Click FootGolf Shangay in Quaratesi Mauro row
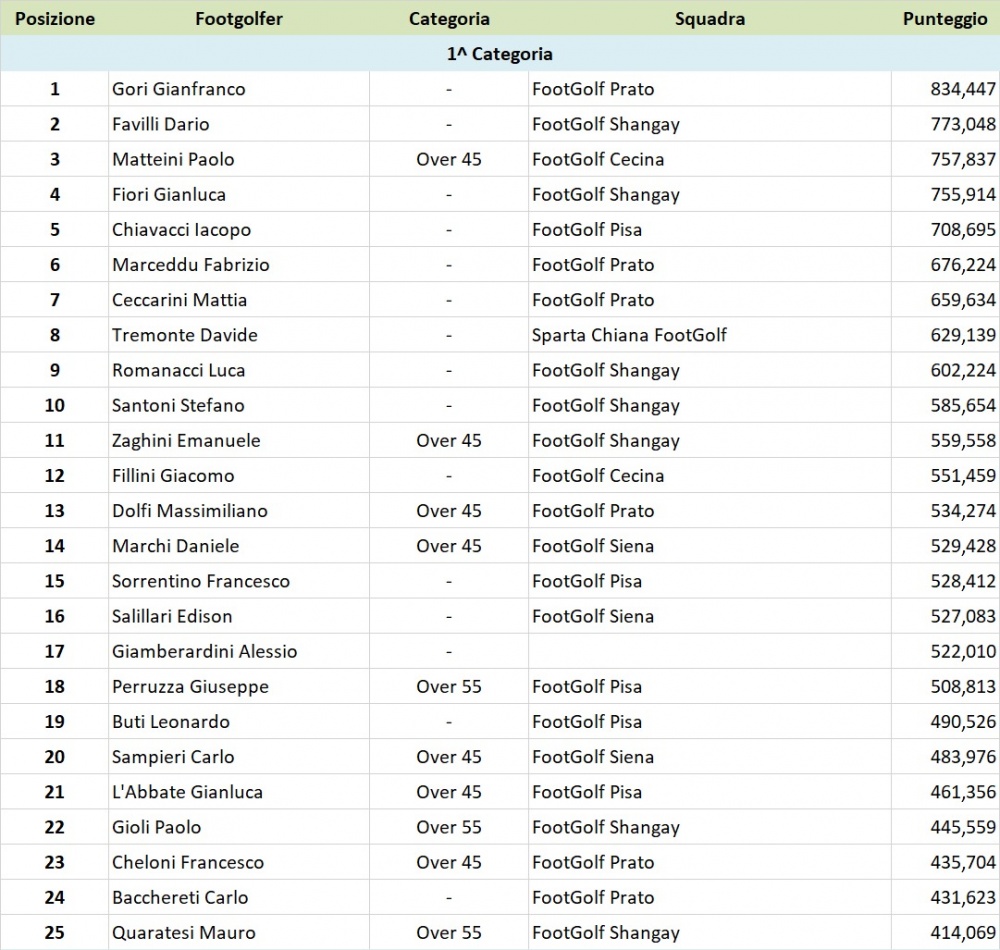The width and height of the screenshot is (1000, 950). [x=606, y=932]
